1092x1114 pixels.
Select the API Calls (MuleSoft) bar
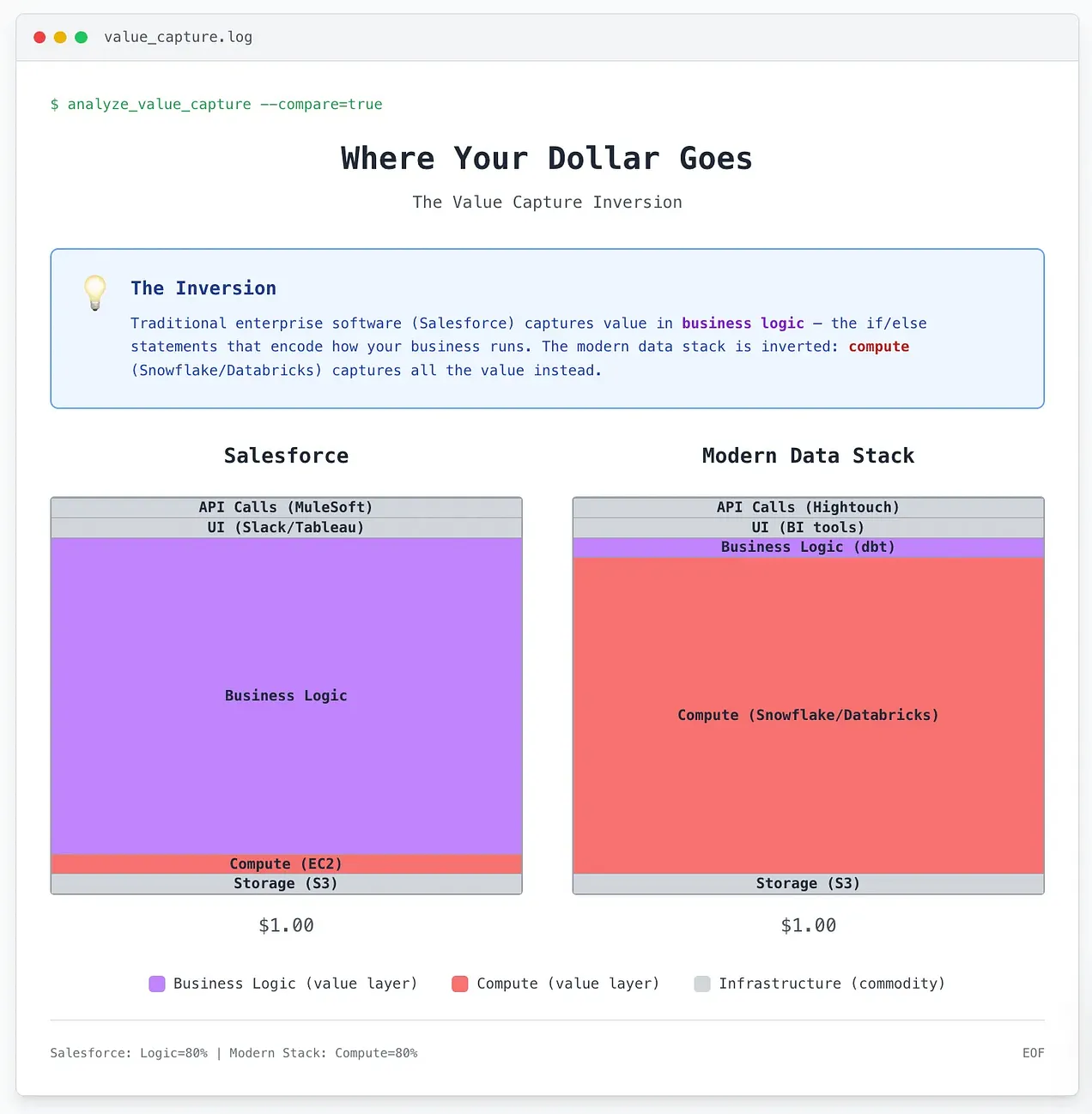point(286,507)
